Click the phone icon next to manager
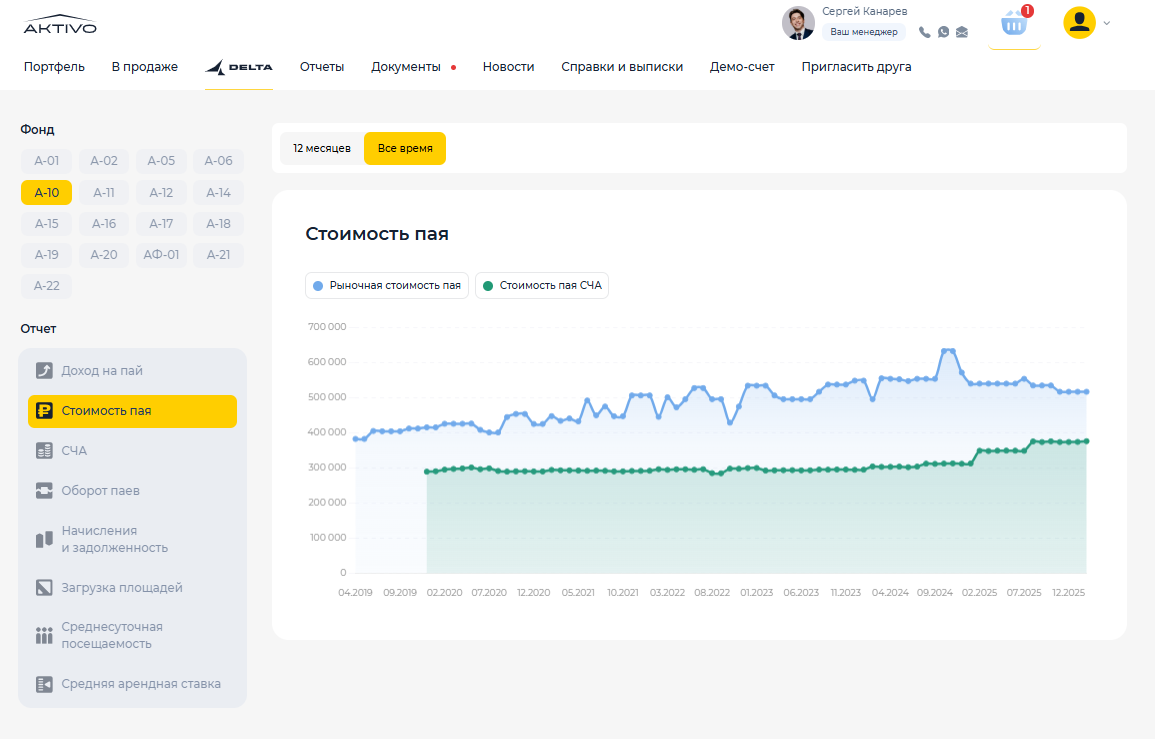The image size is (1155, 739). pos(924,32)
